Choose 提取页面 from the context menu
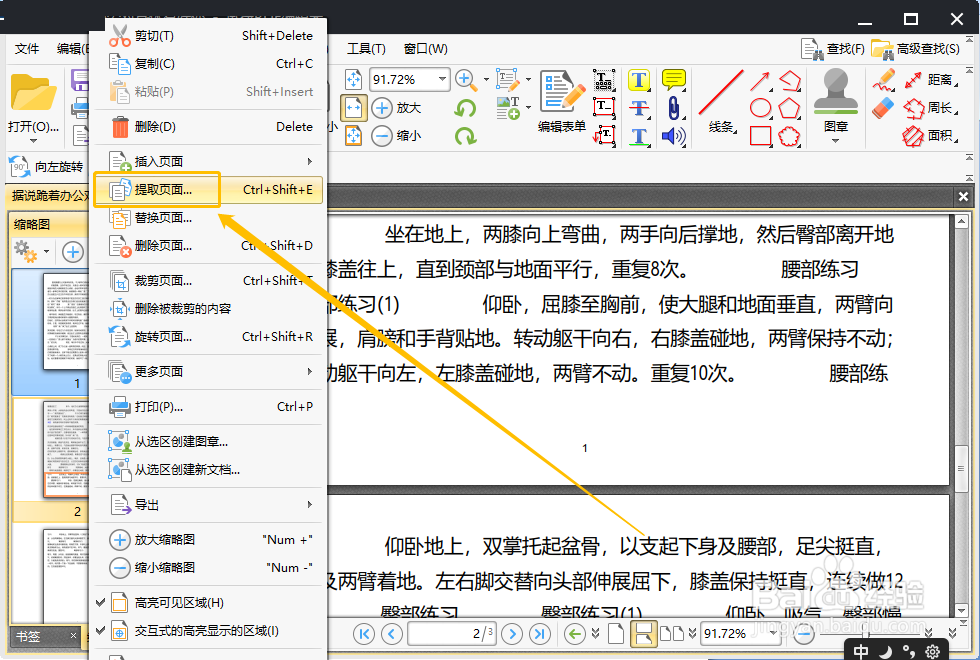980x660 pixels. [x=180, y=188]
